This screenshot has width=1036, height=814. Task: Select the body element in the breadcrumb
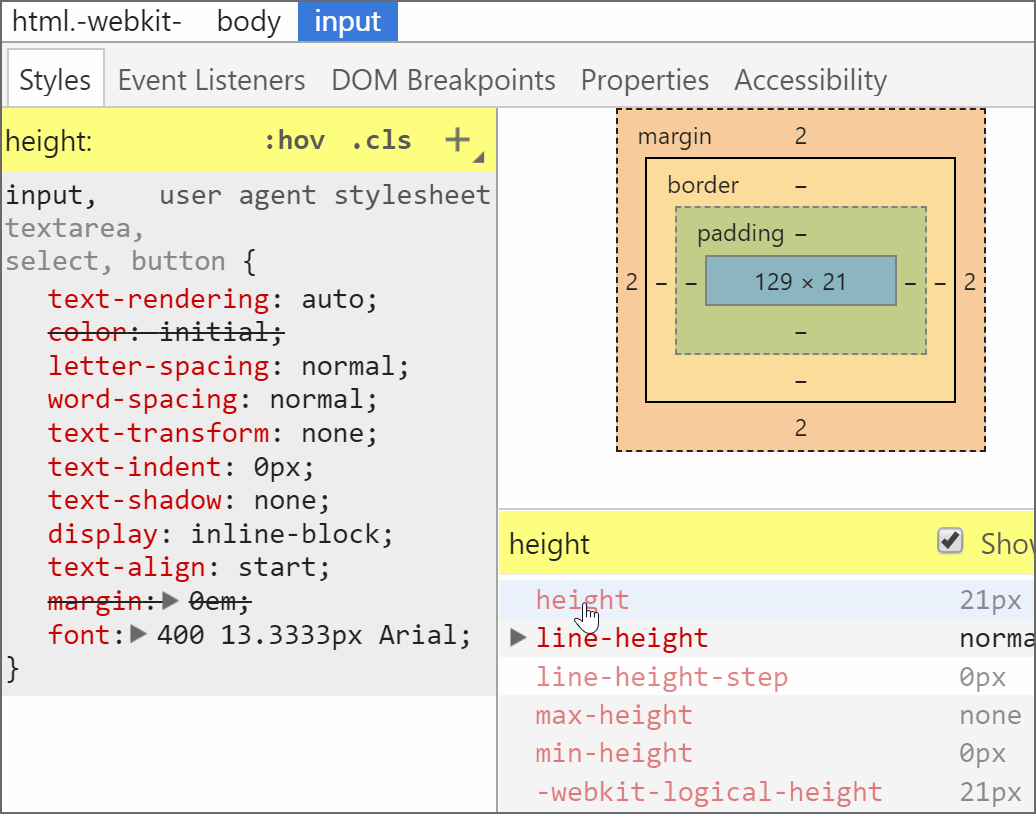point(247,21)
